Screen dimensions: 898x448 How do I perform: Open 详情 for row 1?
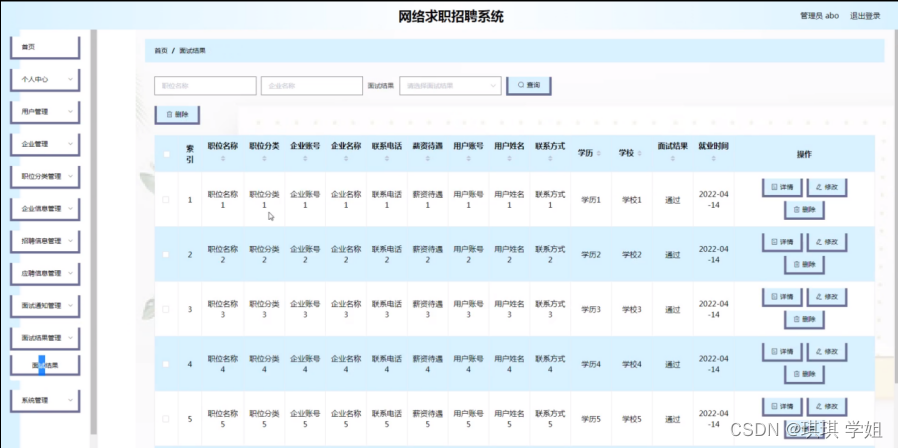(782, 187)
